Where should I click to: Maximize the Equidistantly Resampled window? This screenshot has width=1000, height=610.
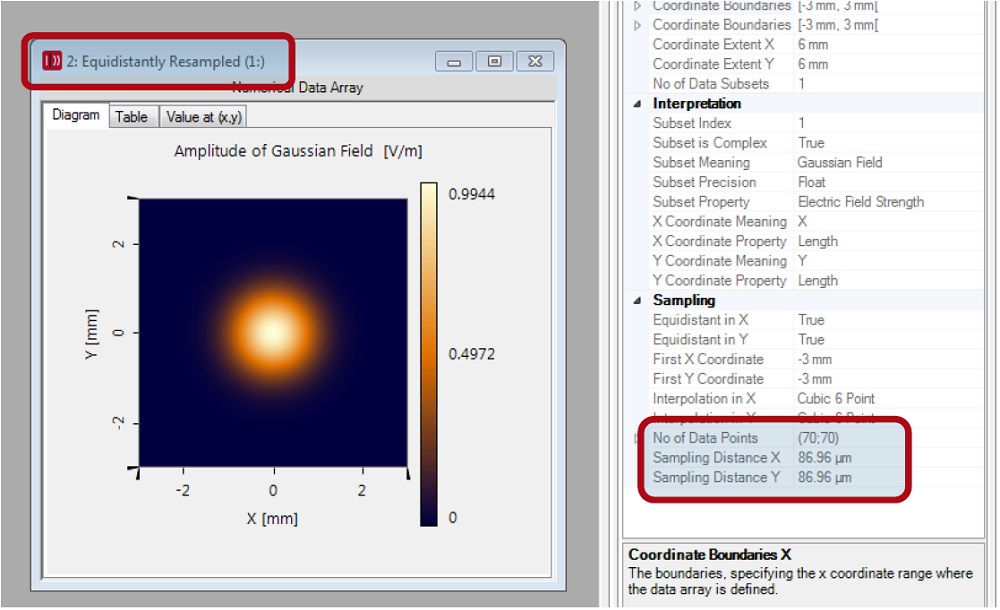(494, 61)
